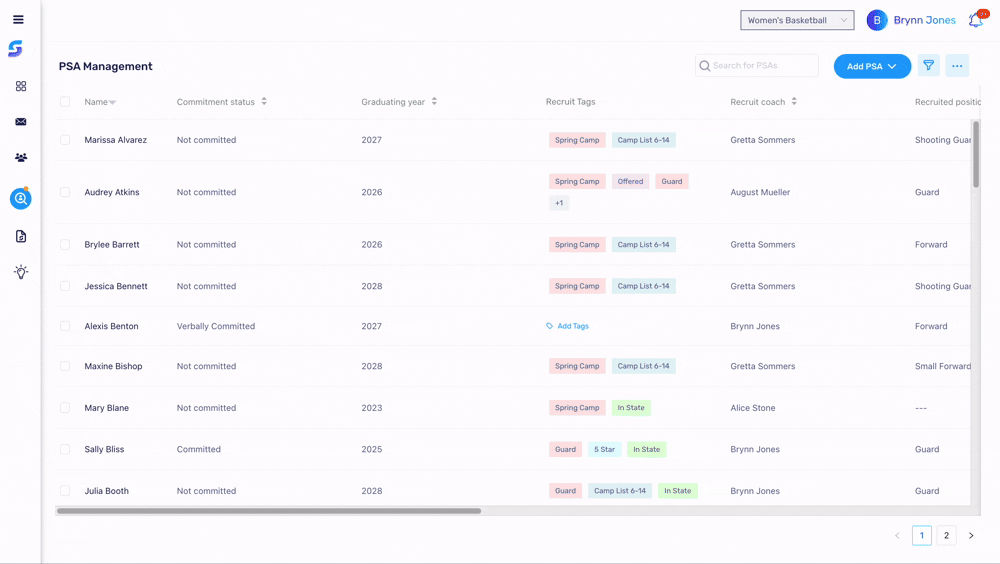Screen dimensions: 1000x564
Task: Click August Mueller coach cell
Action: (x=760, y=192)
